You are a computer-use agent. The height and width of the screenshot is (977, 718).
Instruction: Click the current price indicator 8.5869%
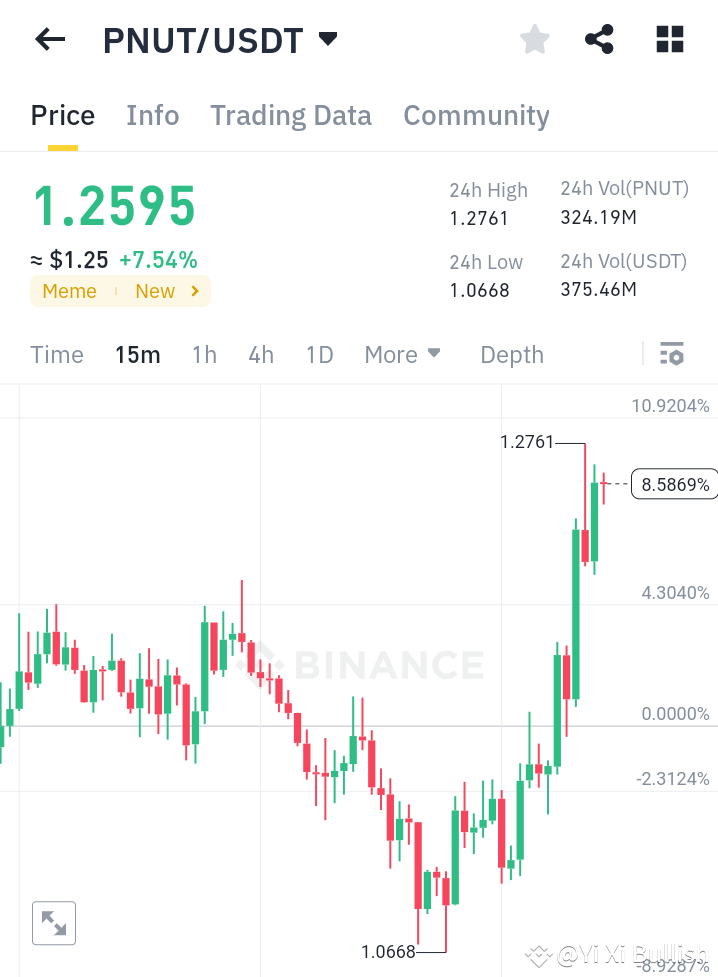674,483
